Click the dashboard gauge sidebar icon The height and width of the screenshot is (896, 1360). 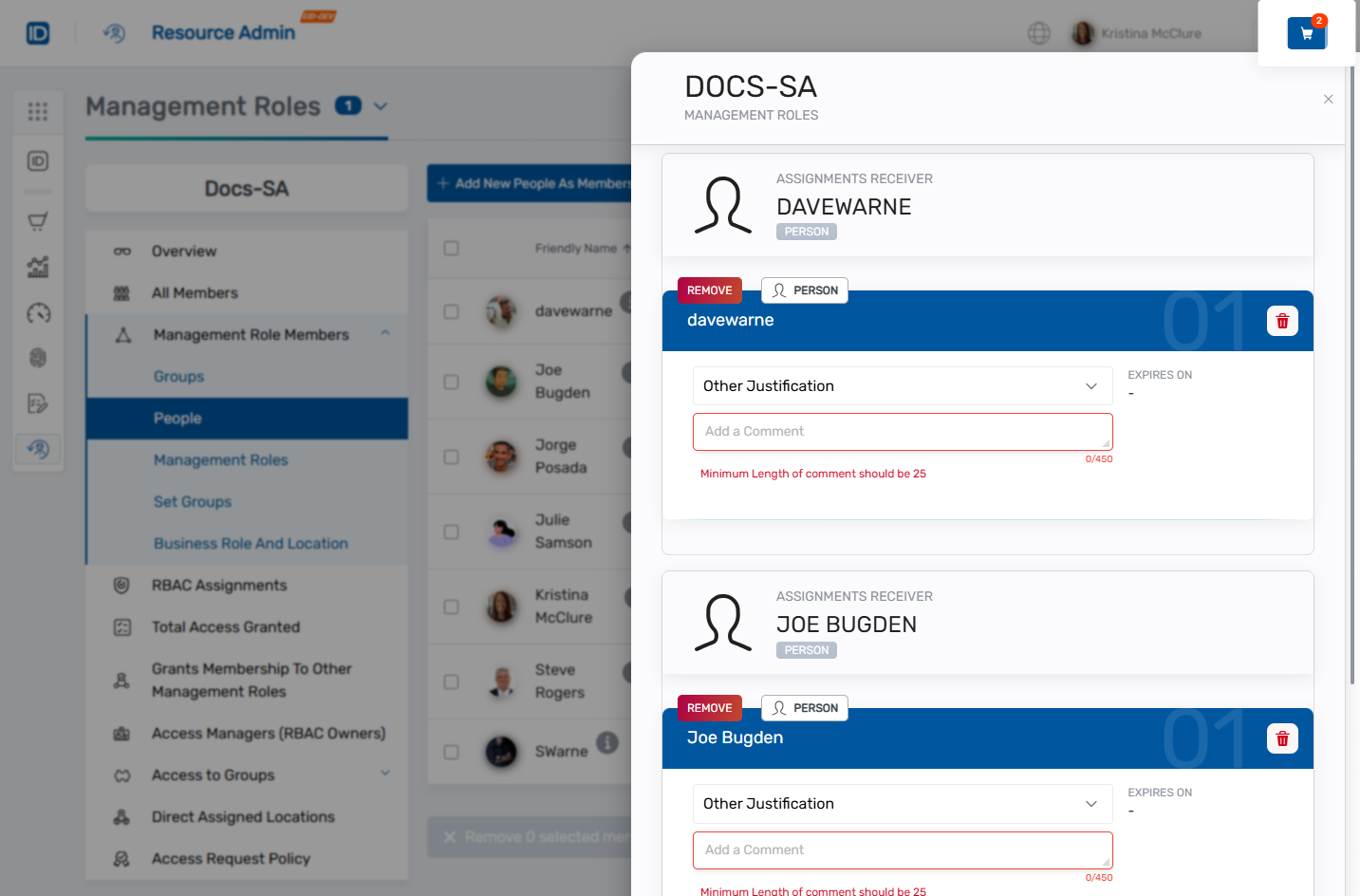38,313
